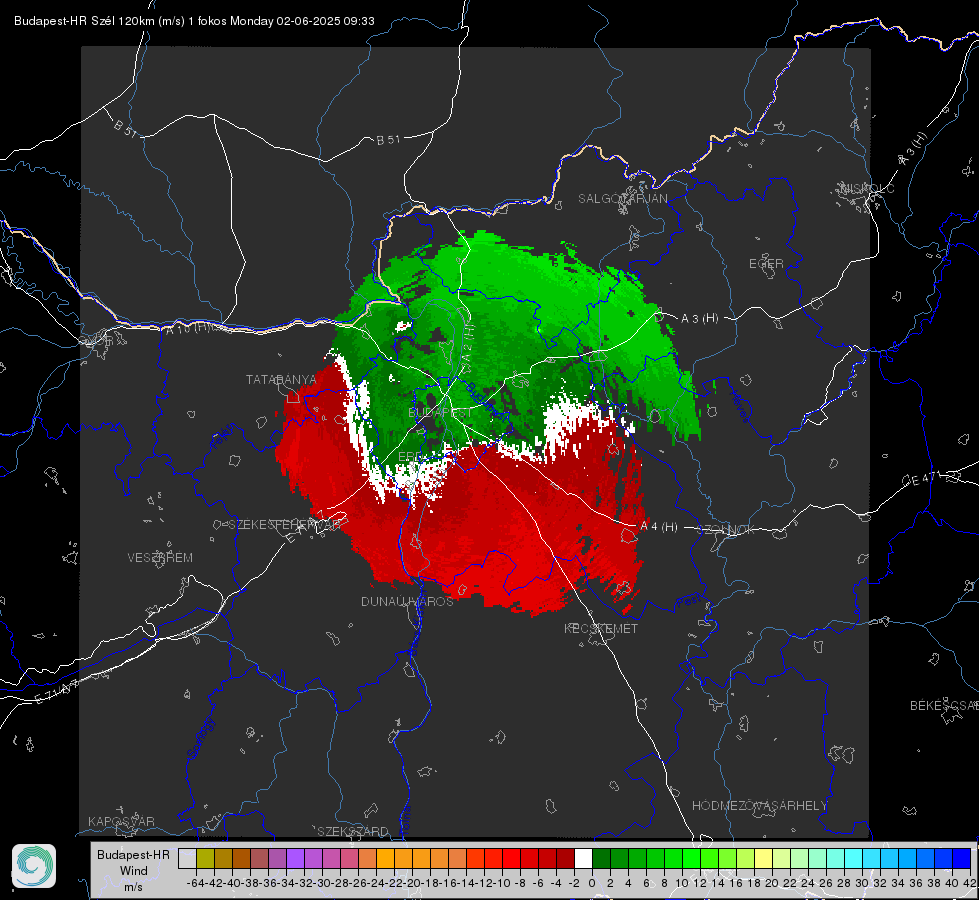979x900 pixels.
Task: Click the white swatch between -2 and 0
Action: click(583, 858)
